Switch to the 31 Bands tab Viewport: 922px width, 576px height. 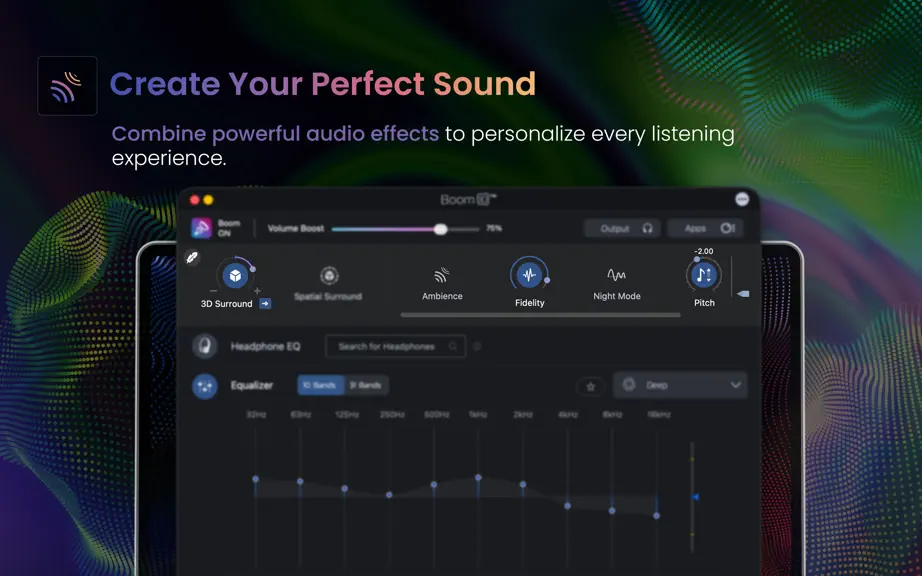click(366, 386)
